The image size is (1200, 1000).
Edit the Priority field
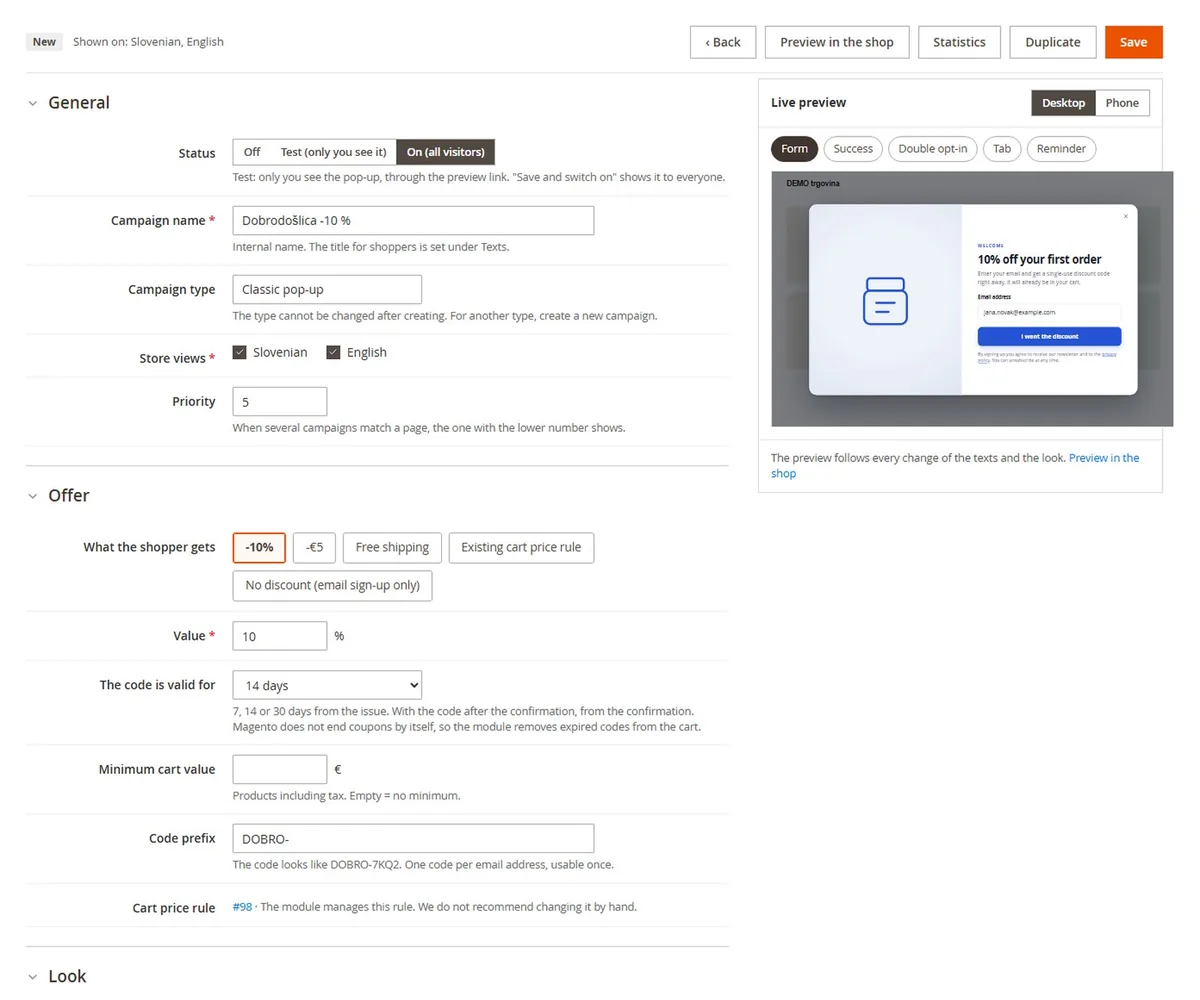(280, 402)
